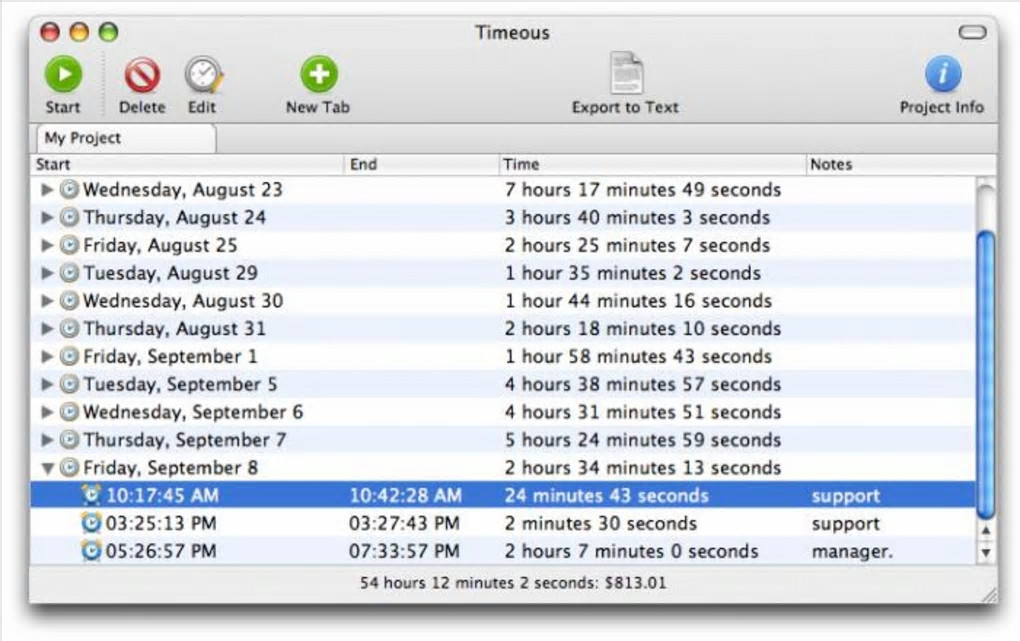
Task: Click the 'Wednesday, September 6' date label
Action: pos(193,412)
